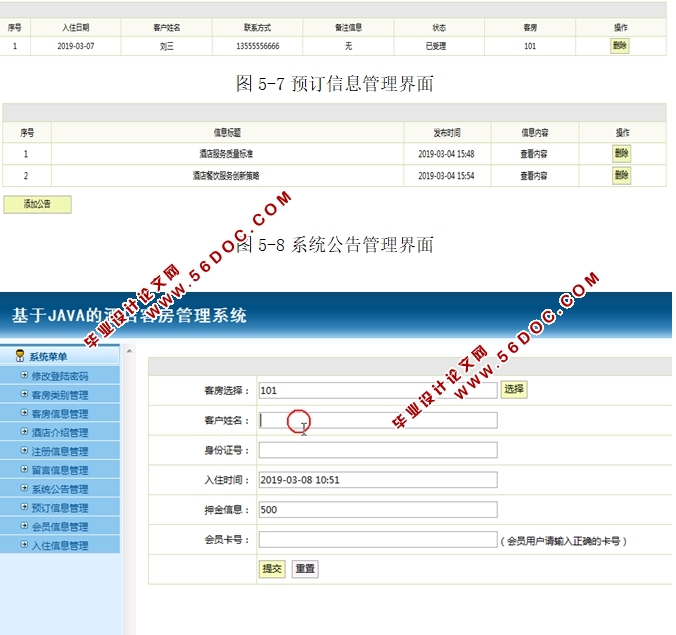Open 修改登陆密码 menu item

[x=60, y=376]
